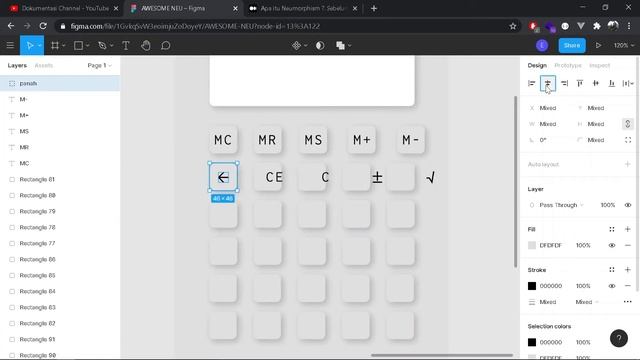Remove the fill with minus
This screenshot has height=360, width=640.
pyautogui.click(x=628, y=245)
